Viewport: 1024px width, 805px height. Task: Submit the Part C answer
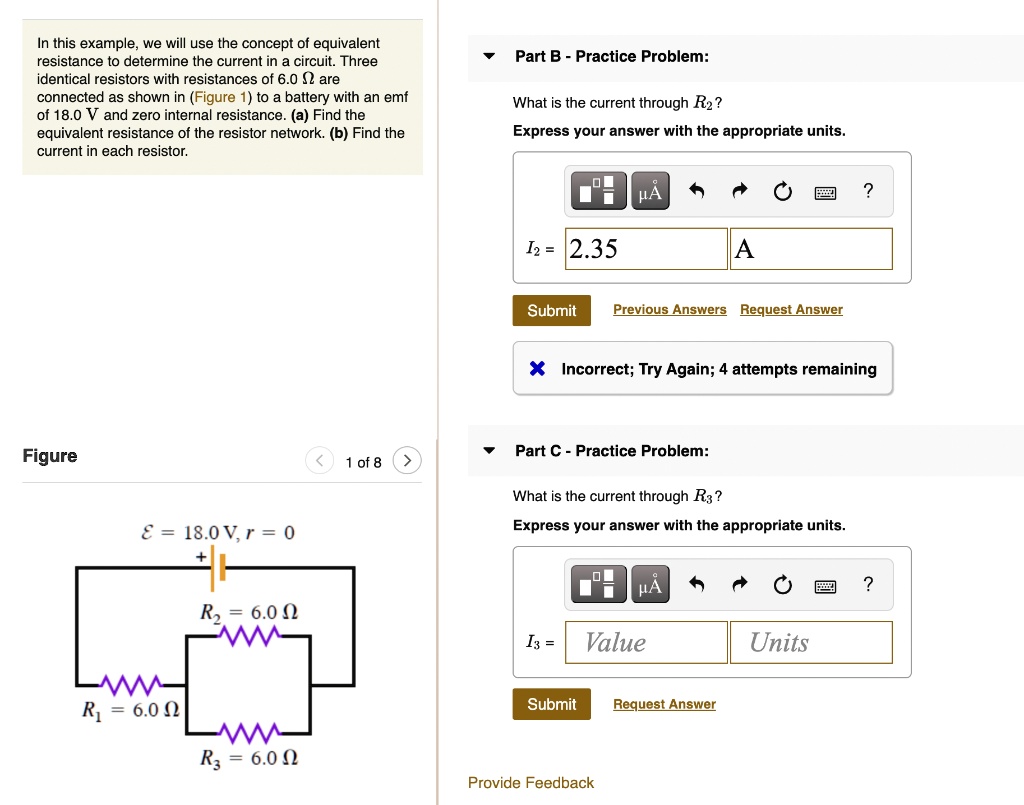[x=551, y=704]
